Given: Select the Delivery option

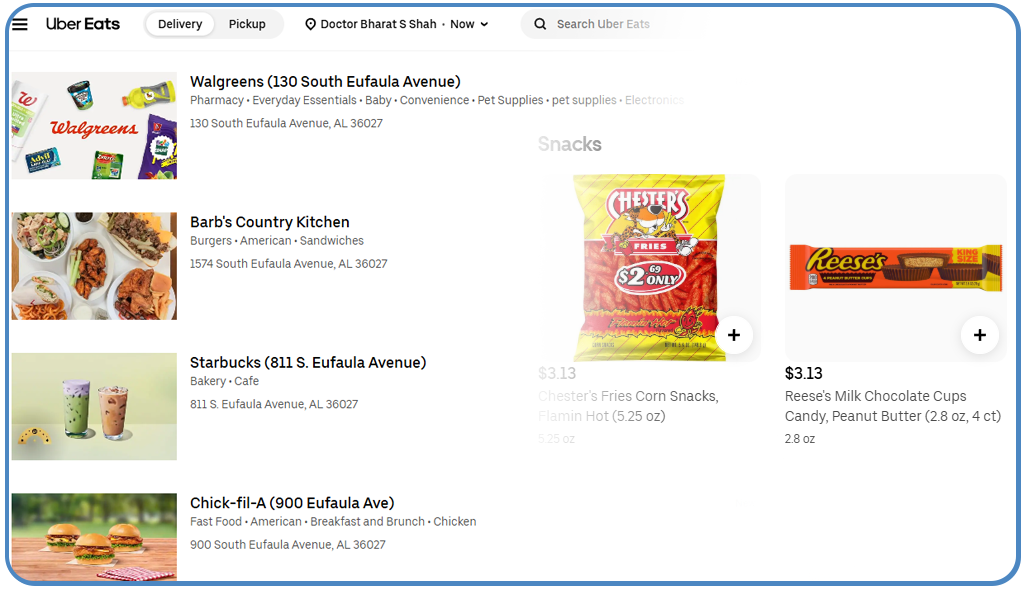Looking at the screenshot, I should click(180, 24).
